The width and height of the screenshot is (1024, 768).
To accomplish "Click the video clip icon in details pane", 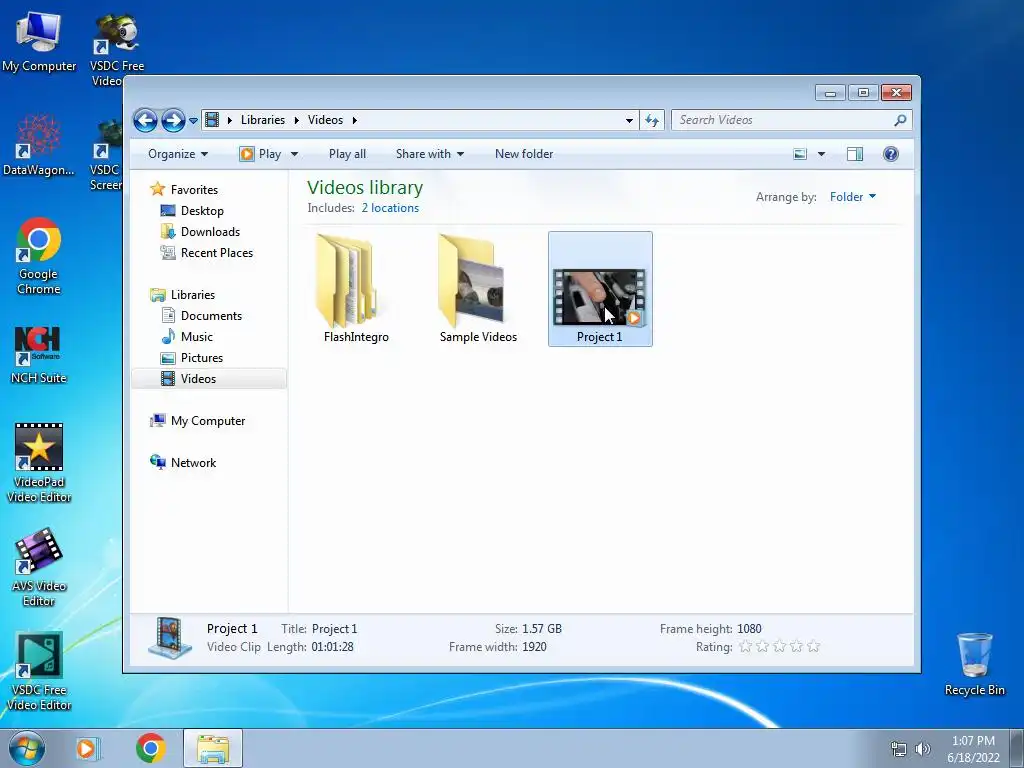I will tap(170, 637).
